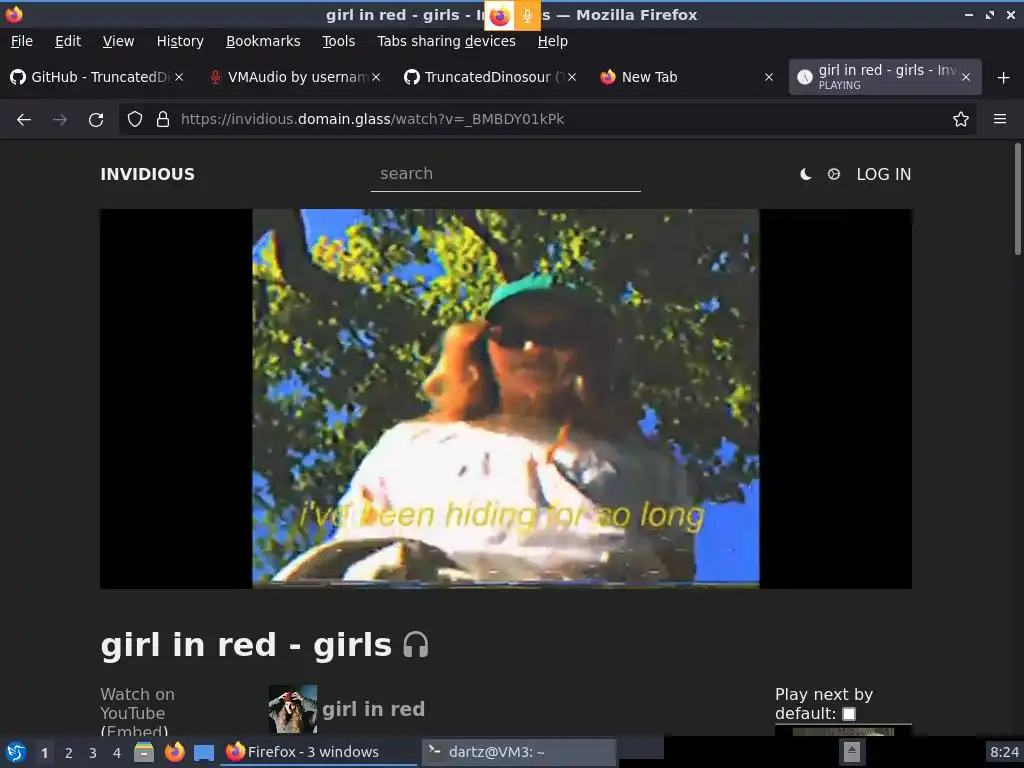
Task: Launch Firefox from taskbar quick launch
Action: [x=174, y=752]
